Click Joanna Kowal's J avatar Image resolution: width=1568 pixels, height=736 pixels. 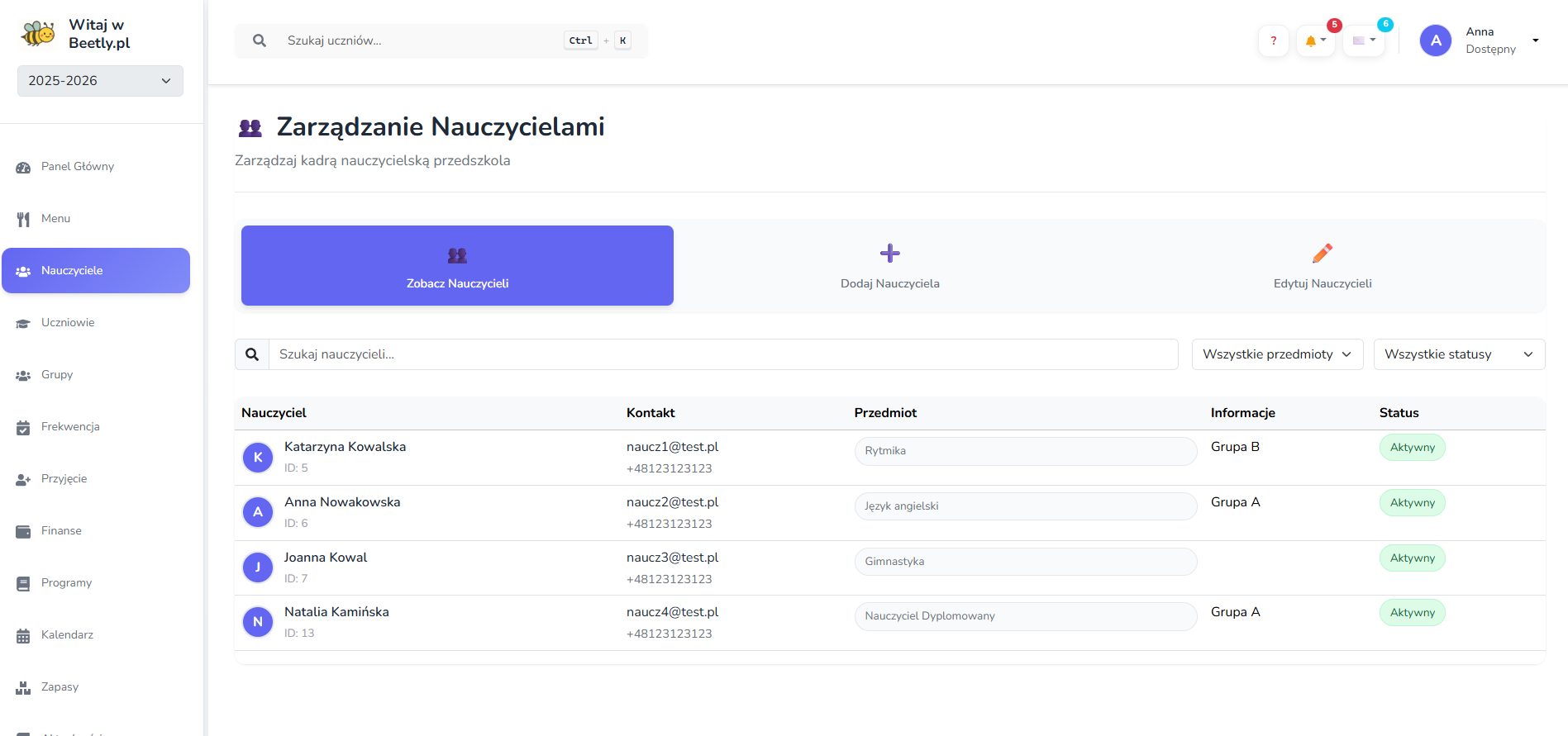pos(258,567)
